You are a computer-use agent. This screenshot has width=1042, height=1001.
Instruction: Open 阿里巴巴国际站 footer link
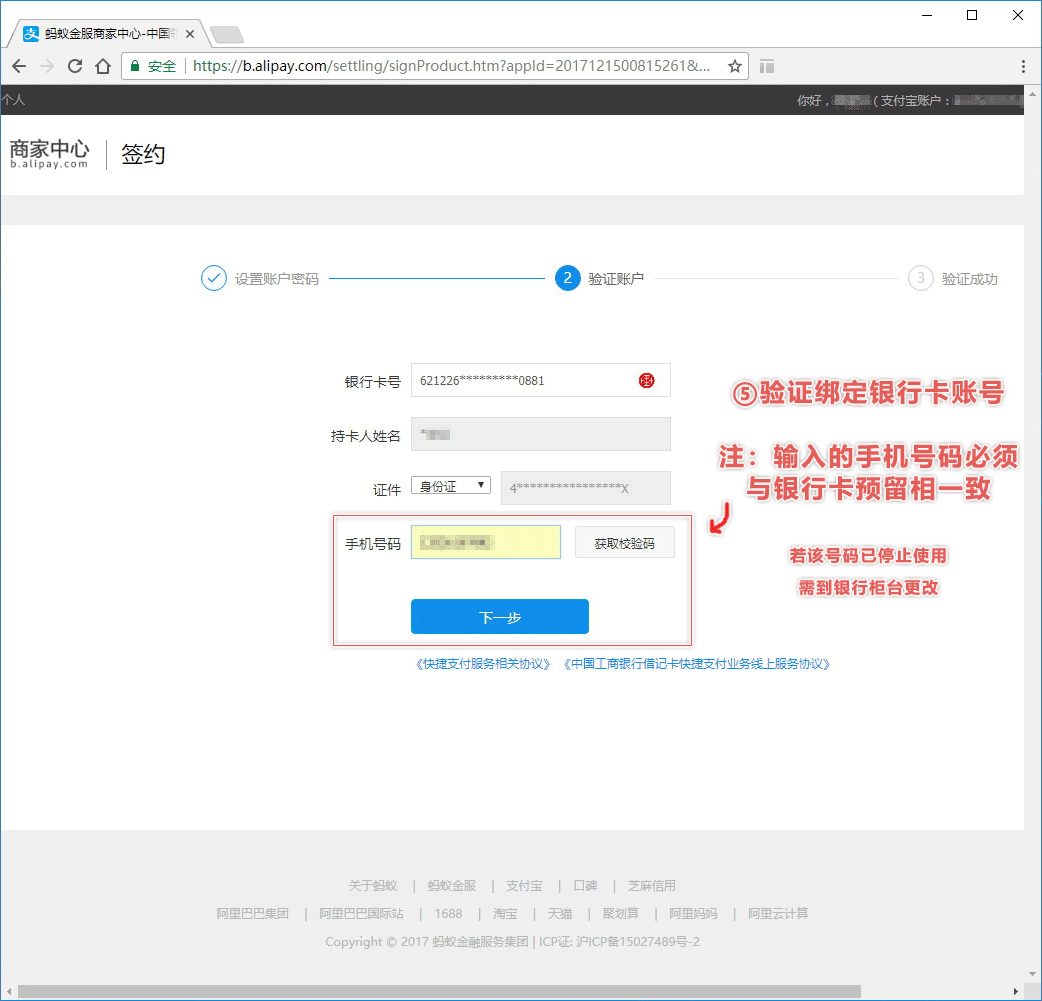[x=362, y=913]
